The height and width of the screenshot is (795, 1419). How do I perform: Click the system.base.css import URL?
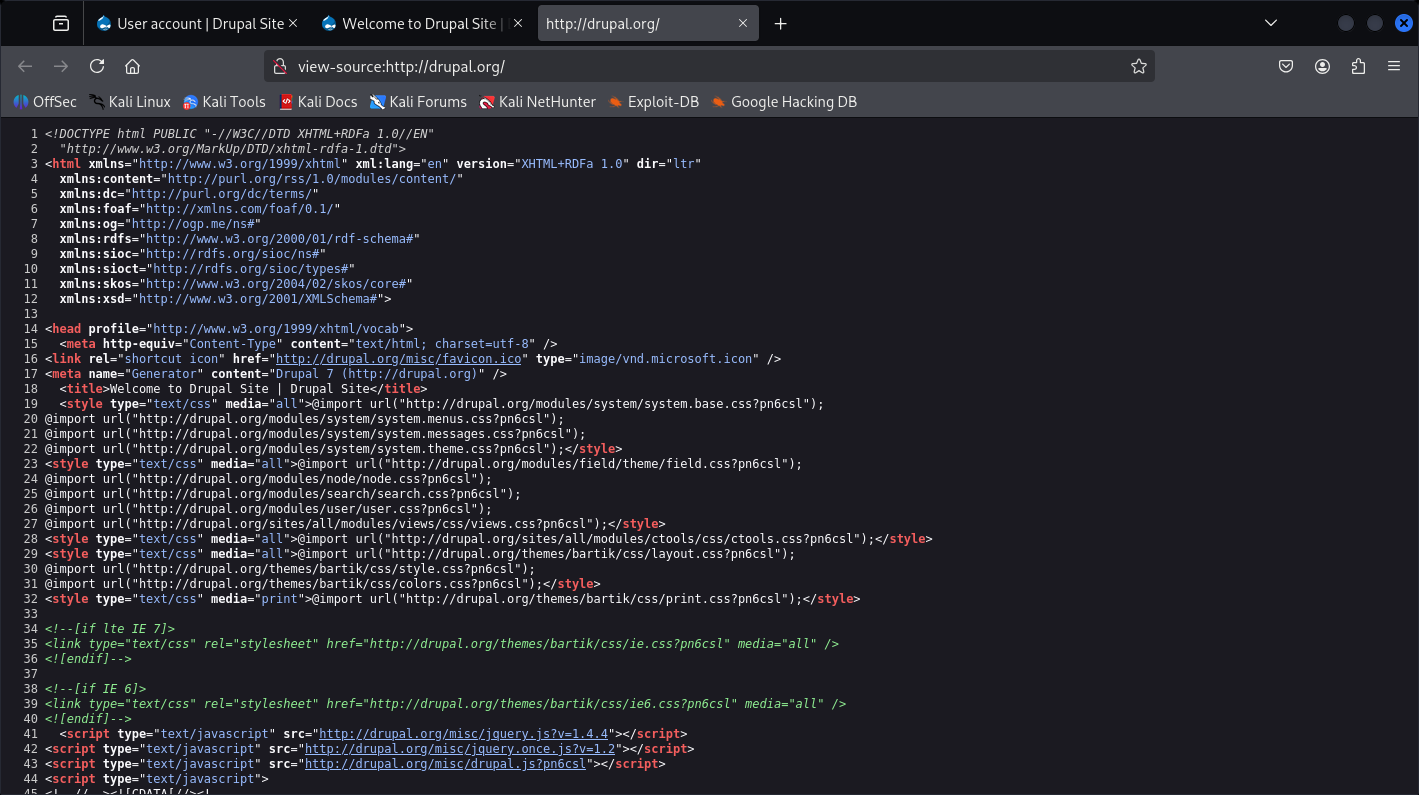[x=594, y=404]
